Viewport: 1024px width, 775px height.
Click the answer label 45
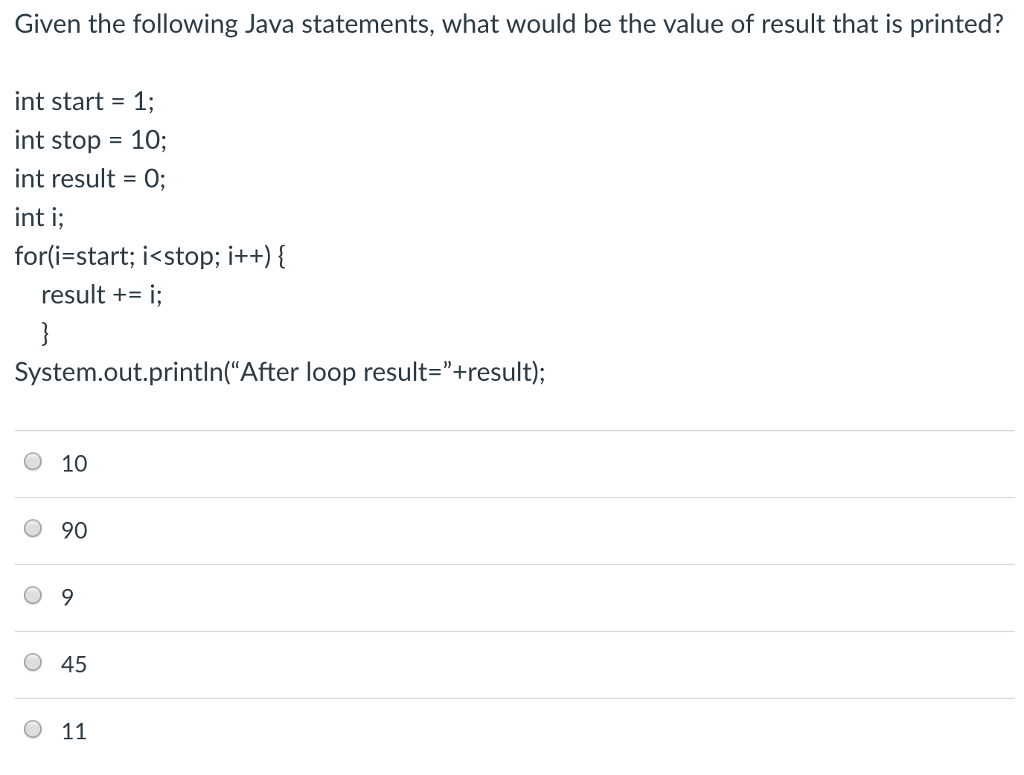pyautogui.click(x=73, y=663)
